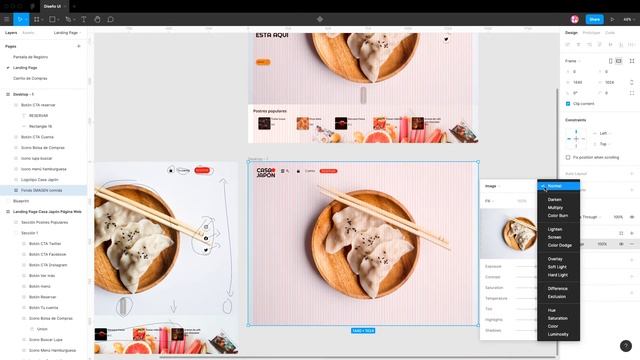This screenshot has height=360, width=640.
Task: Select layer Botón CTA reservar
Action: point(38,105)
